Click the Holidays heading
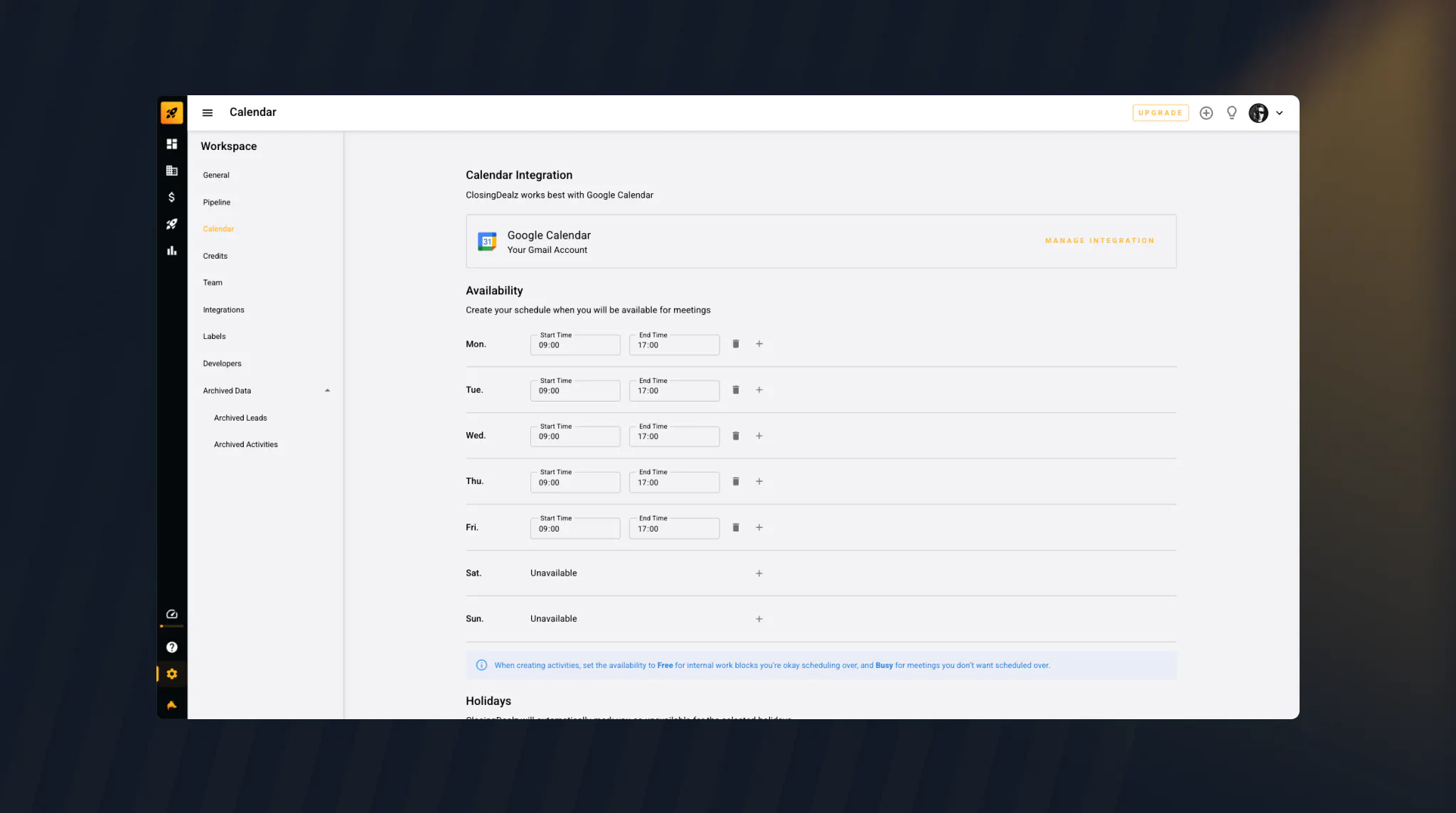This screenshot has height=813, width=1456. 488,701
